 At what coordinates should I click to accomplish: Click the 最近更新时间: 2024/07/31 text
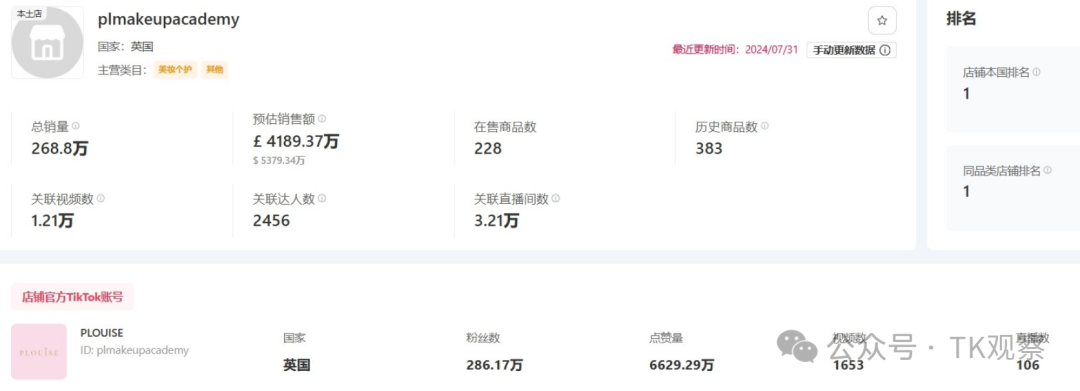tap(735, 50)
